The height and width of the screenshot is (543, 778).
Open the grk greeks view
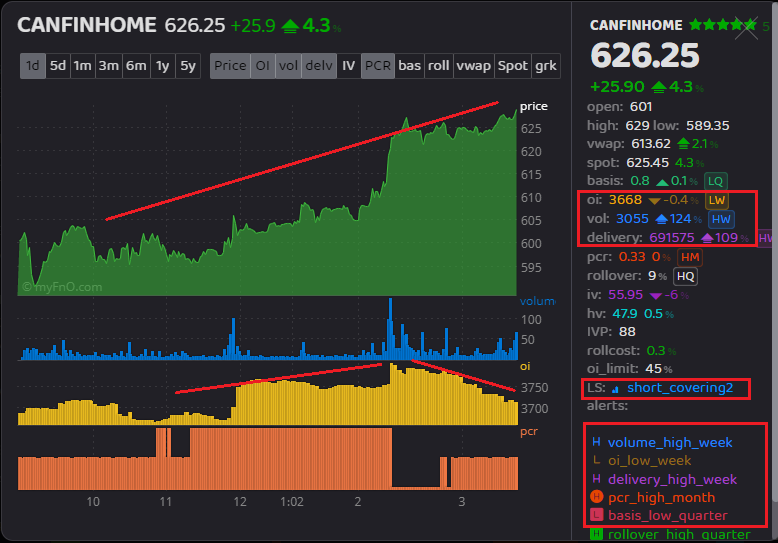(x=546, y=66)
